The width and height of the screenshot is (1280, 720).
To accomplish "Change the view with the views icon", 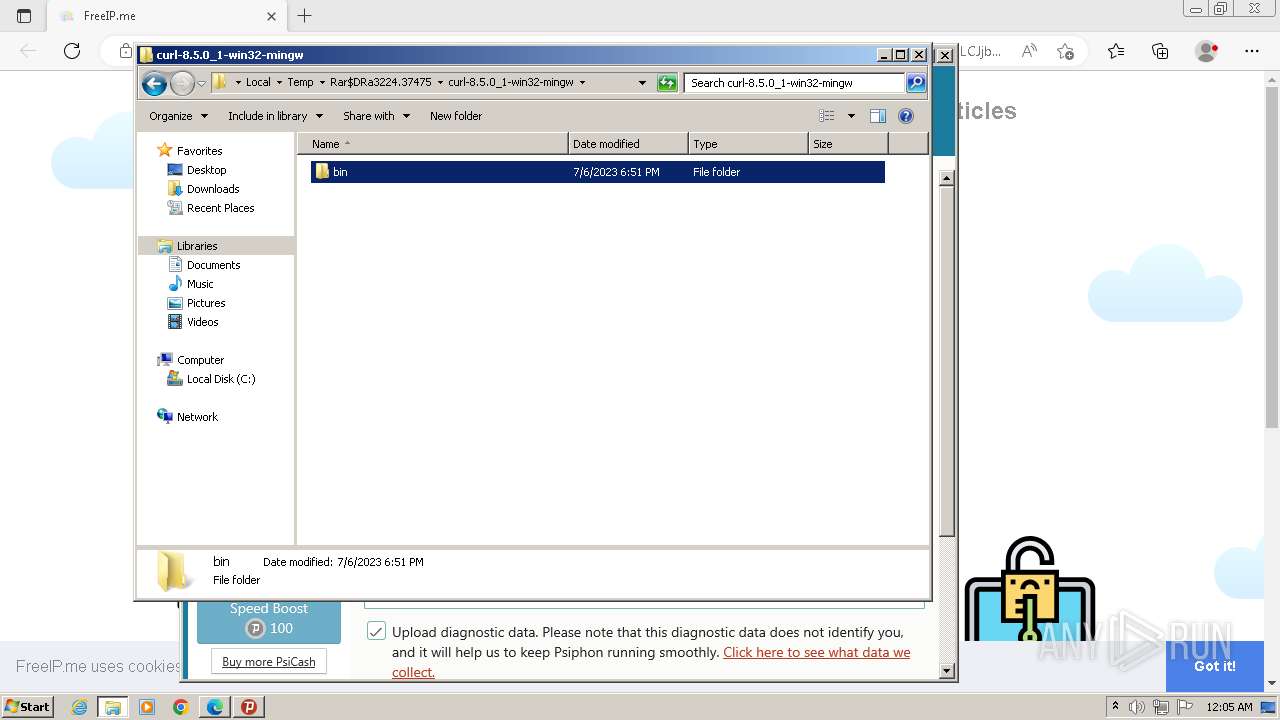I will coord(827,116).
